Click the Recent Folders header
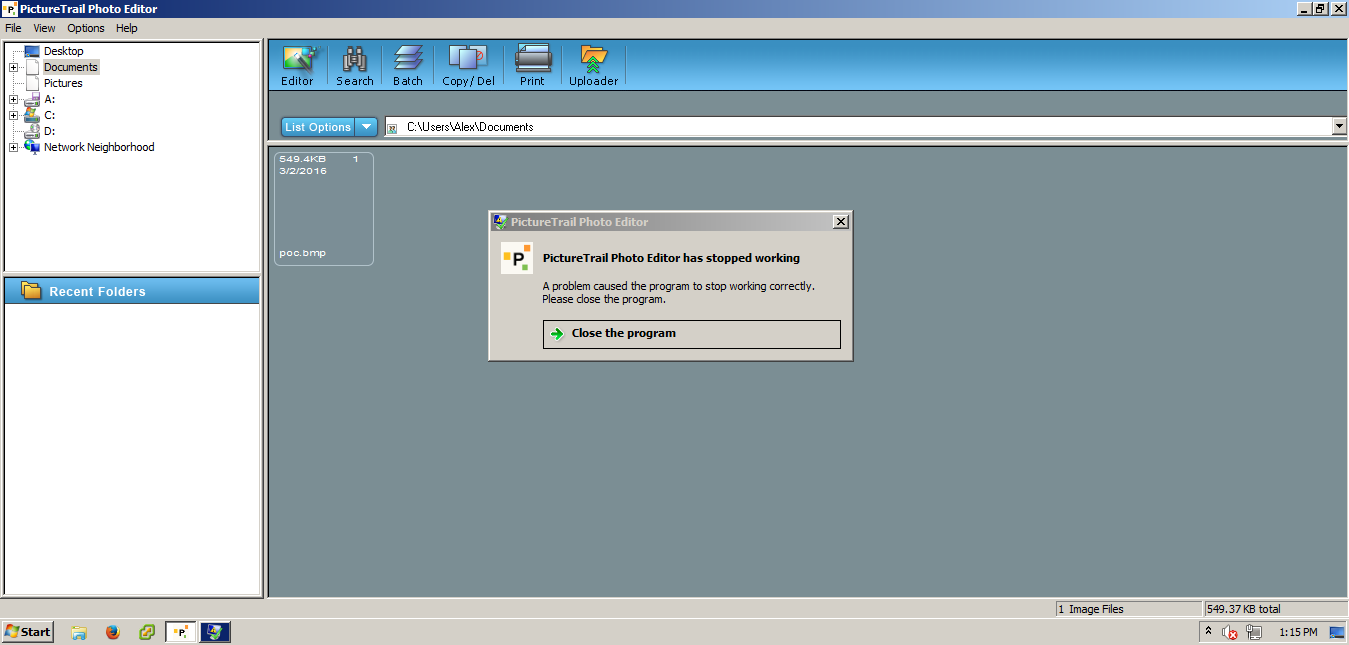 (132, 291)
